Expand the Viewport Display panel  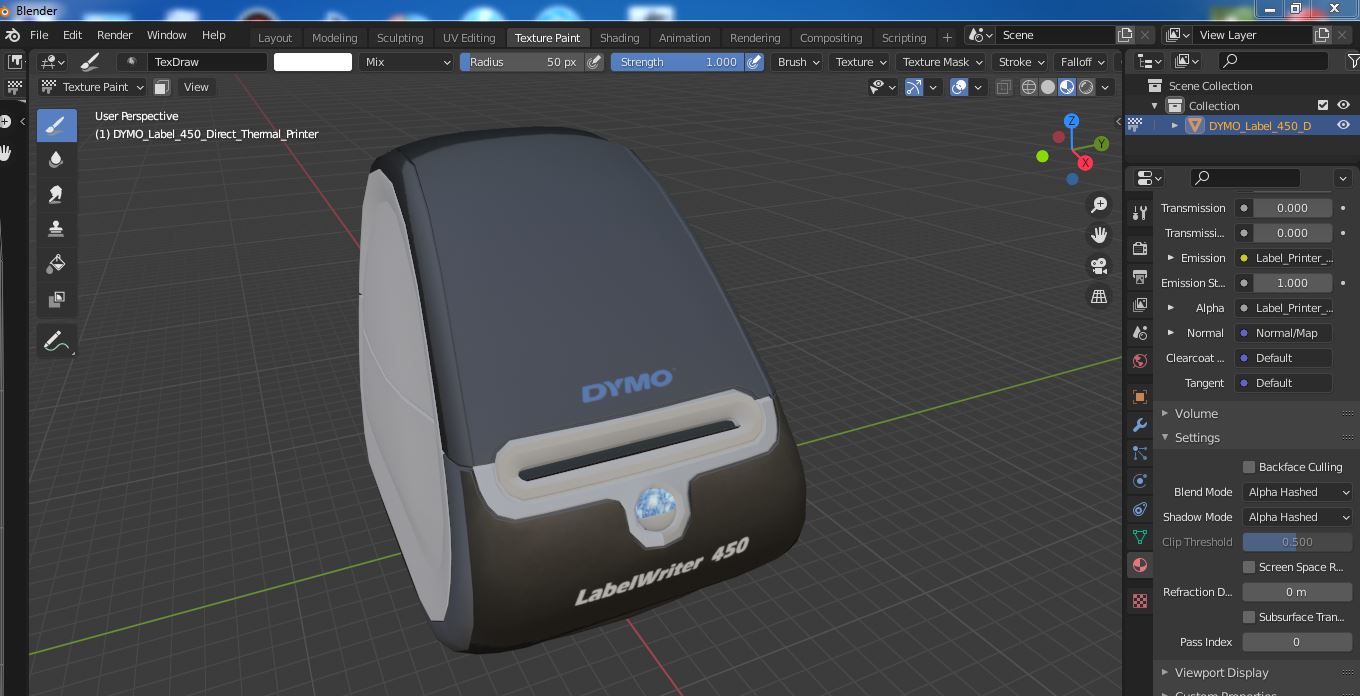coord(1220,672)
